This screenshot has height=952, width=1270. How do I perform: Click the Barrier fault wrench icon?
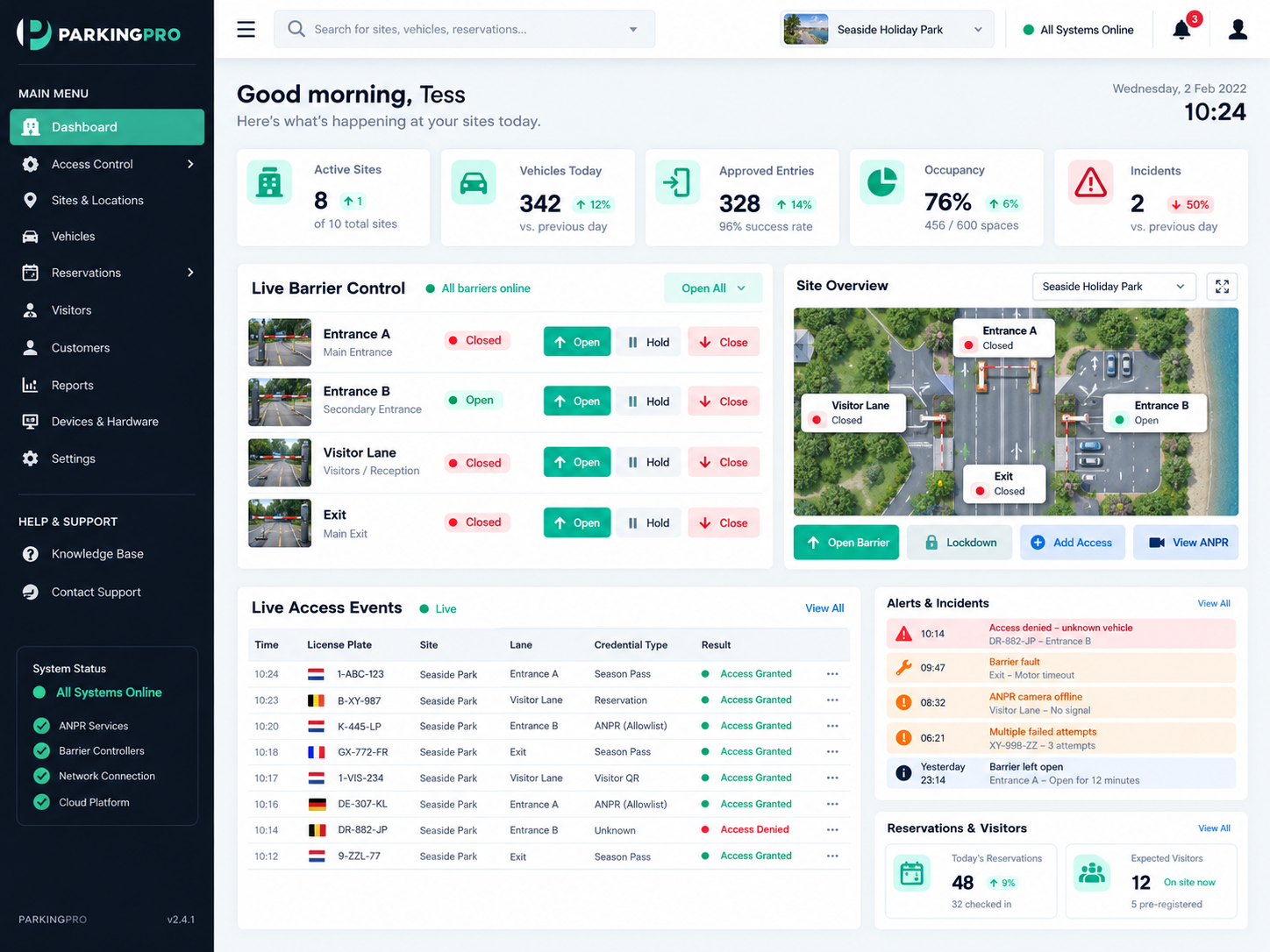point(903,668)
